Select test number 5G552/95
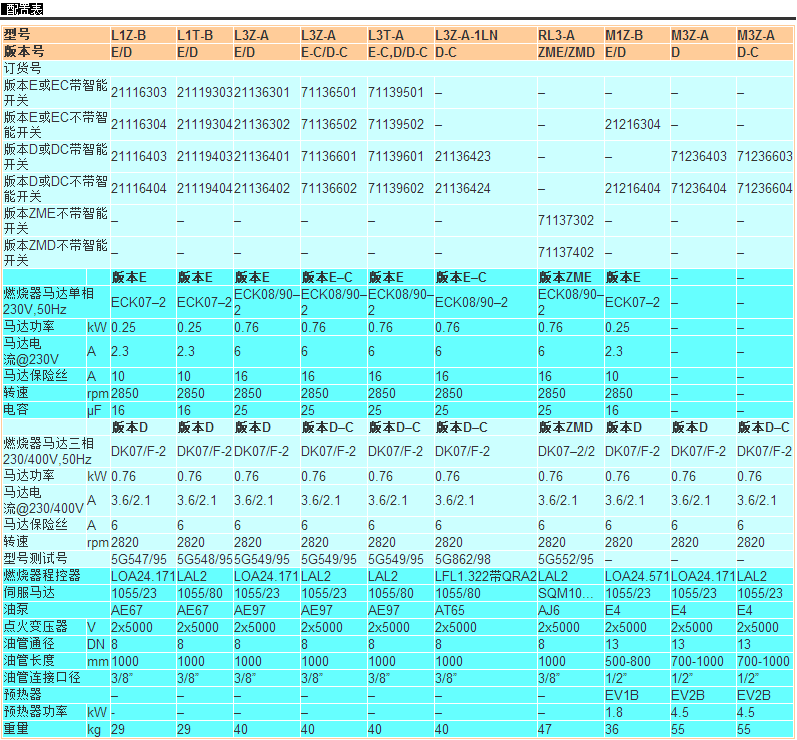 (566, 560)
